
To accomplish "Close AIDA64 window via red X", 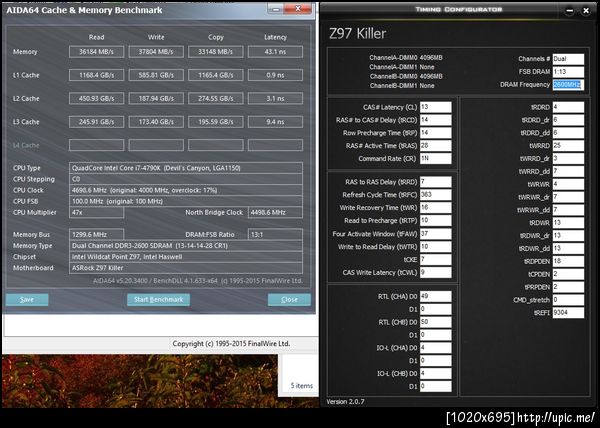I will (x=298, y=9).
